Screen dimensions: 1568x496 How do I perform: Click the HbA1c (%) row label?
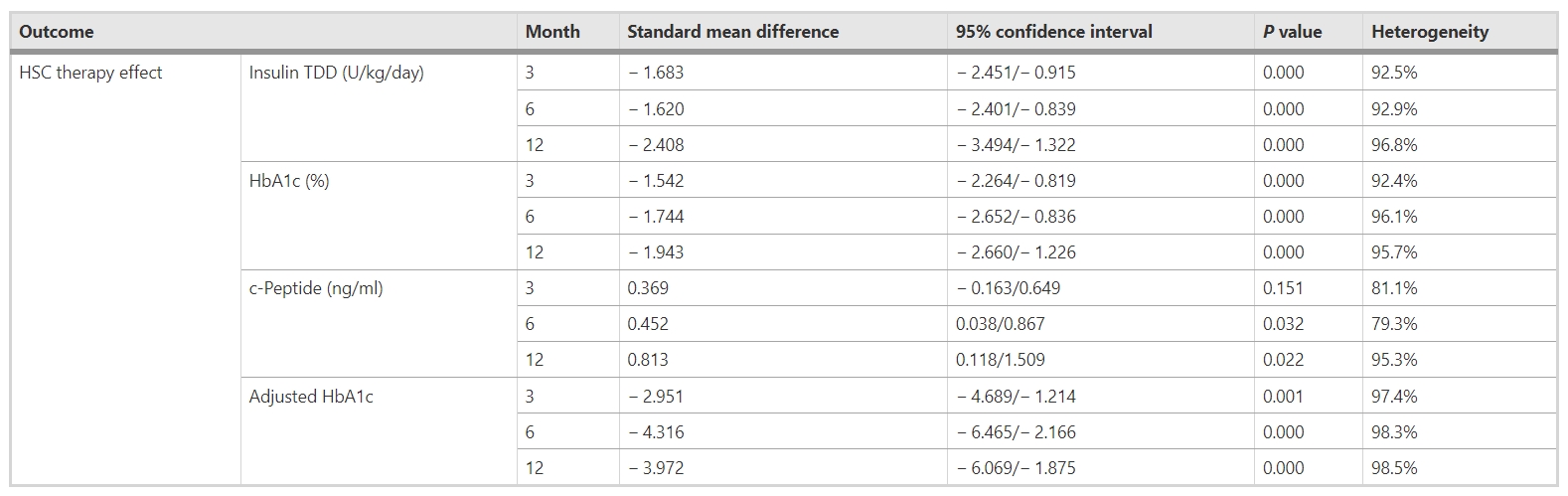(288, 181)
